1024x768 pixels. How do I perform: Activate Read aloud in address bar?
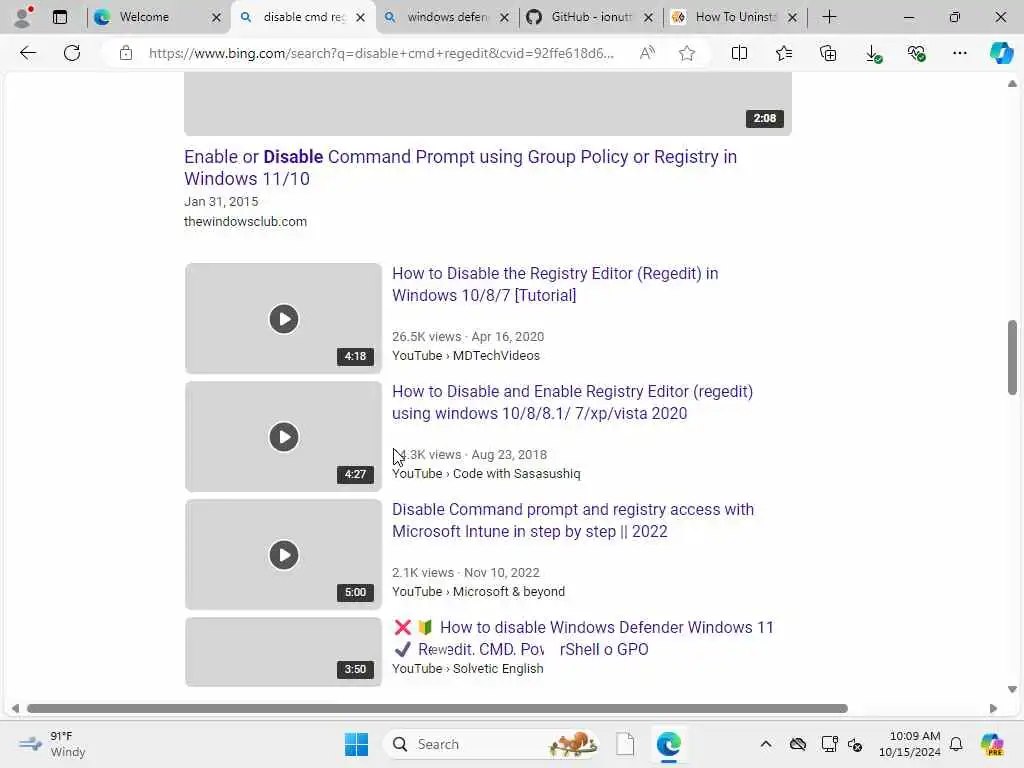point(647,53)
